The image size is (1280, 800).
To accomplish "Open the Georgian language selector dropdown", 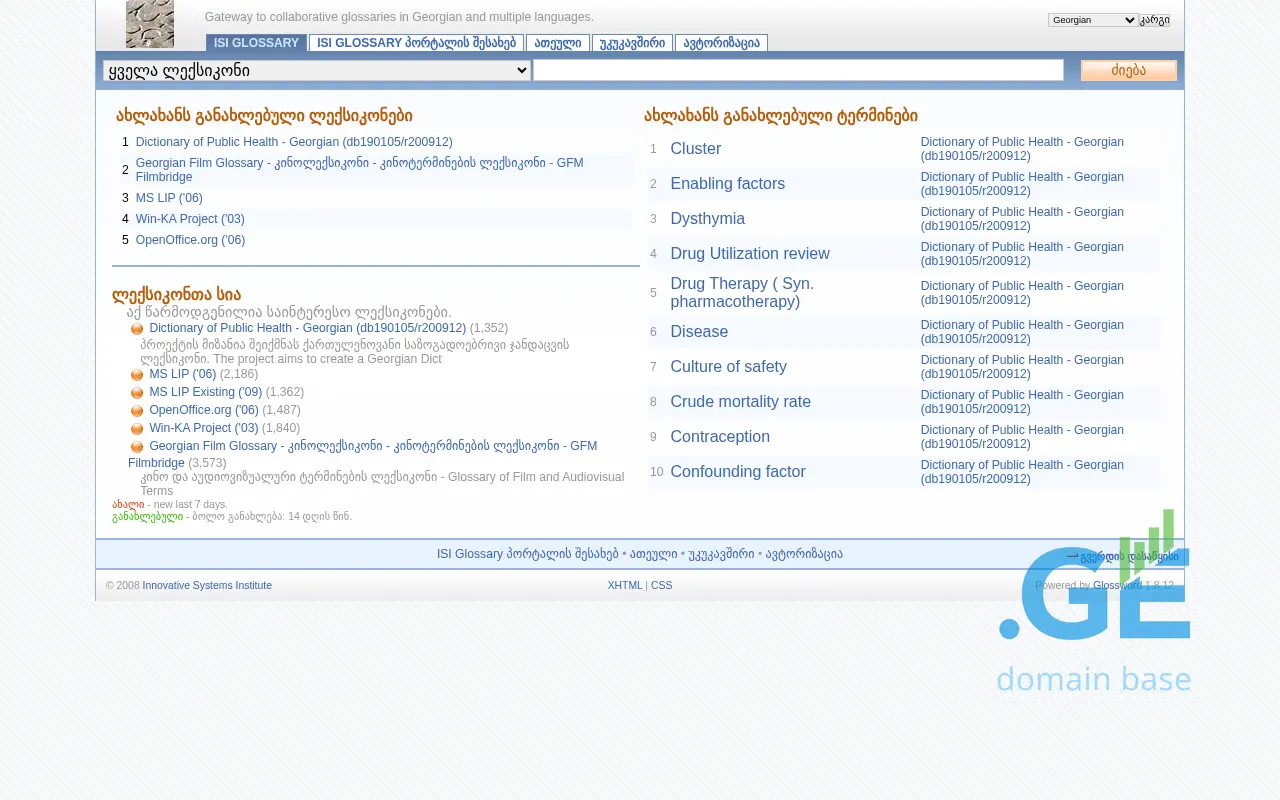I will (1092, 20).
